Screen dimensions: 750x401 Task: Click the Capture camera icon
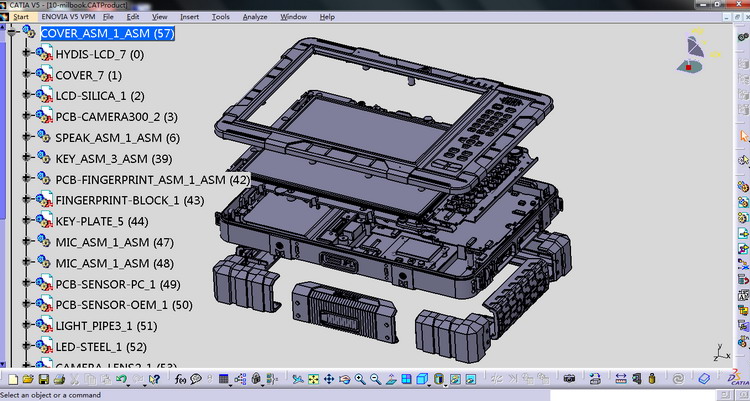coord(569,379)
